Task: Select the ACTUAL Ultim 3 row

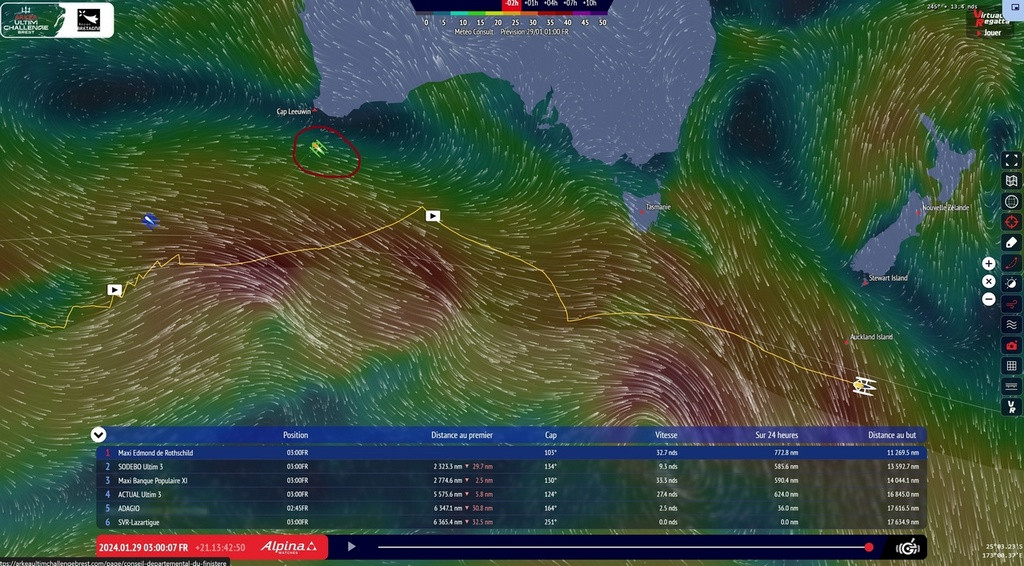Action: tap(511, 494)
